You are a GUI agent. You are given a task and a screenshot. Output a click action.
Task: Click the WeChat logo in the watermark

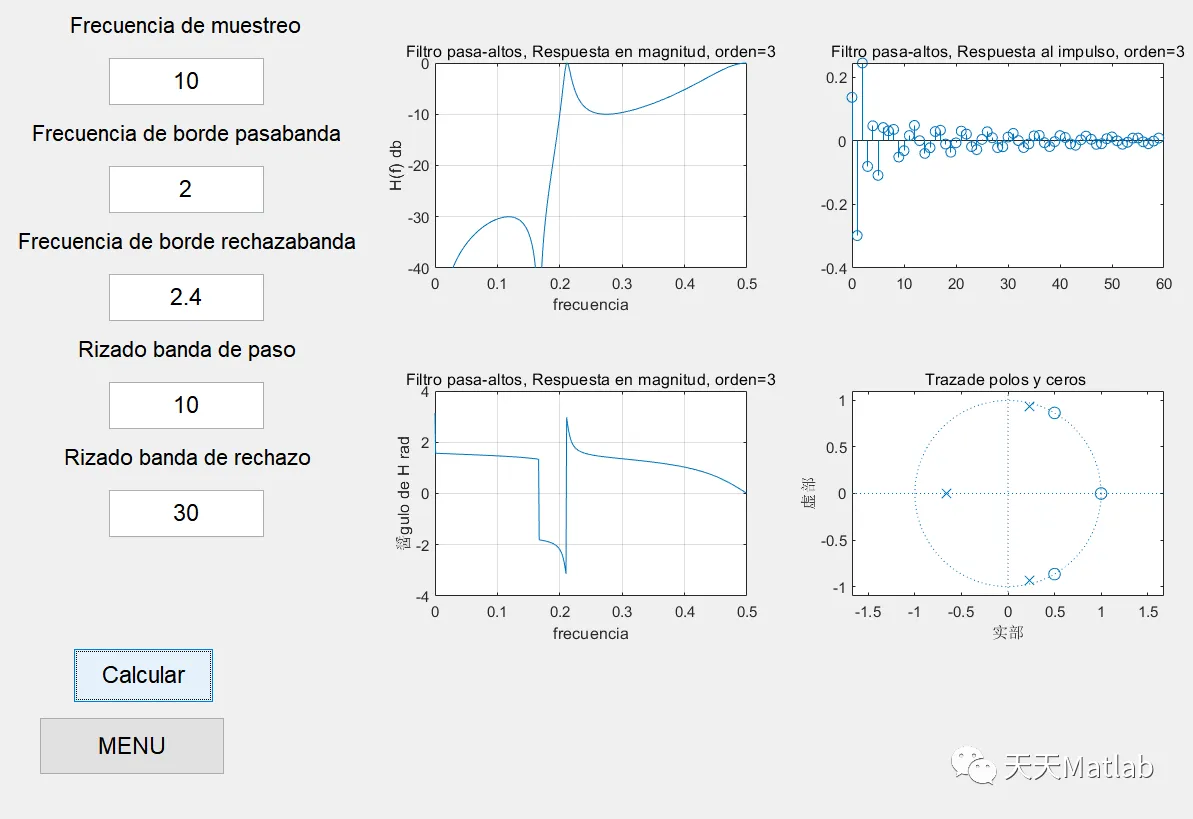(x=973, y=767)
